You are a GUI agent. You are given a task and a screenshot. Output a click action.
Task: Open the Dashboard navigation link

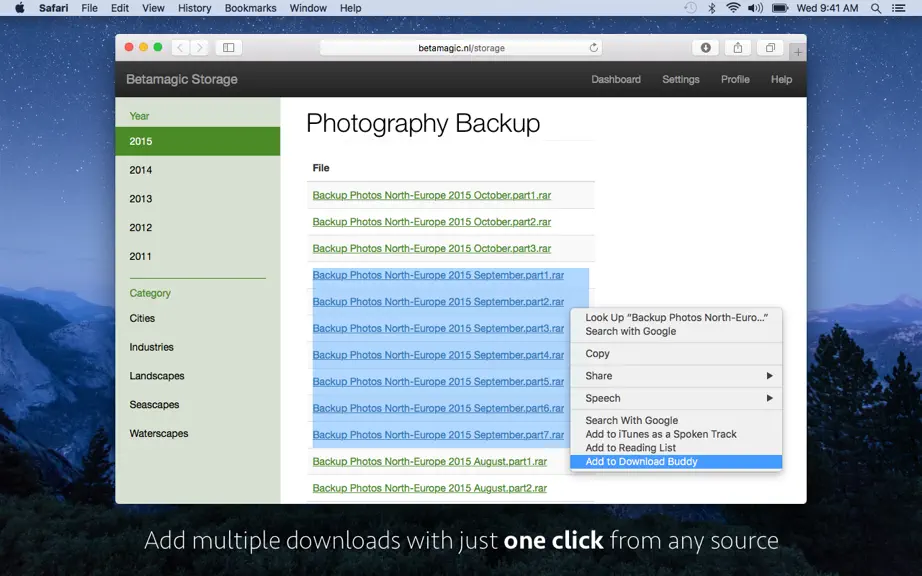(x=616, y=79)
